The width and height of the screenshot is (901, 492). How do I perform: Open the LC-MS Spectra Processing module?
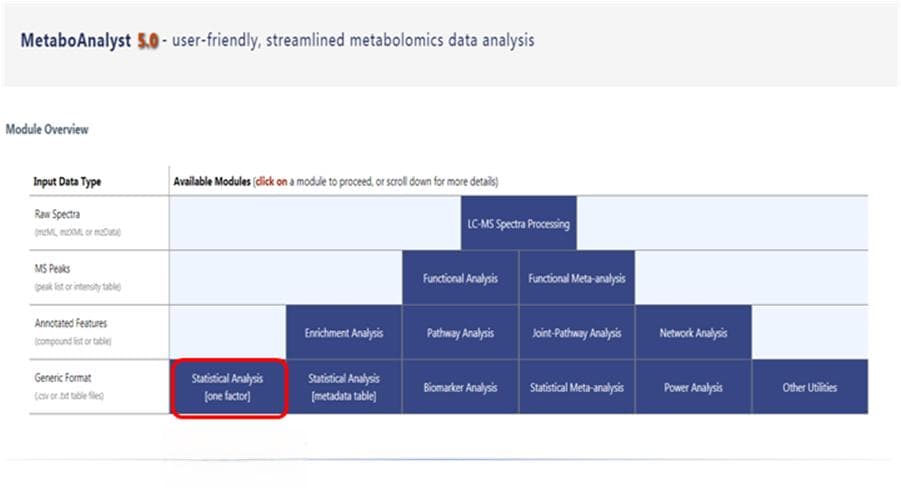(518, 223)
